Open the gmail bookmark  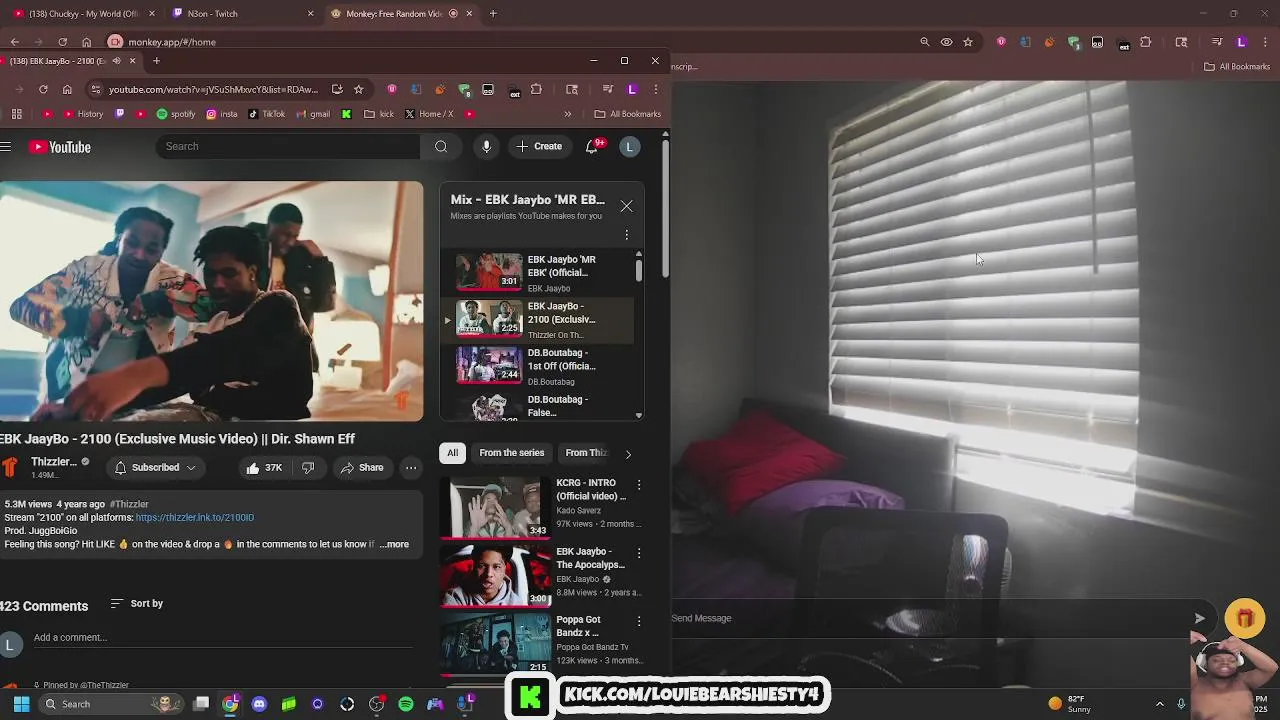click(313, 114)
